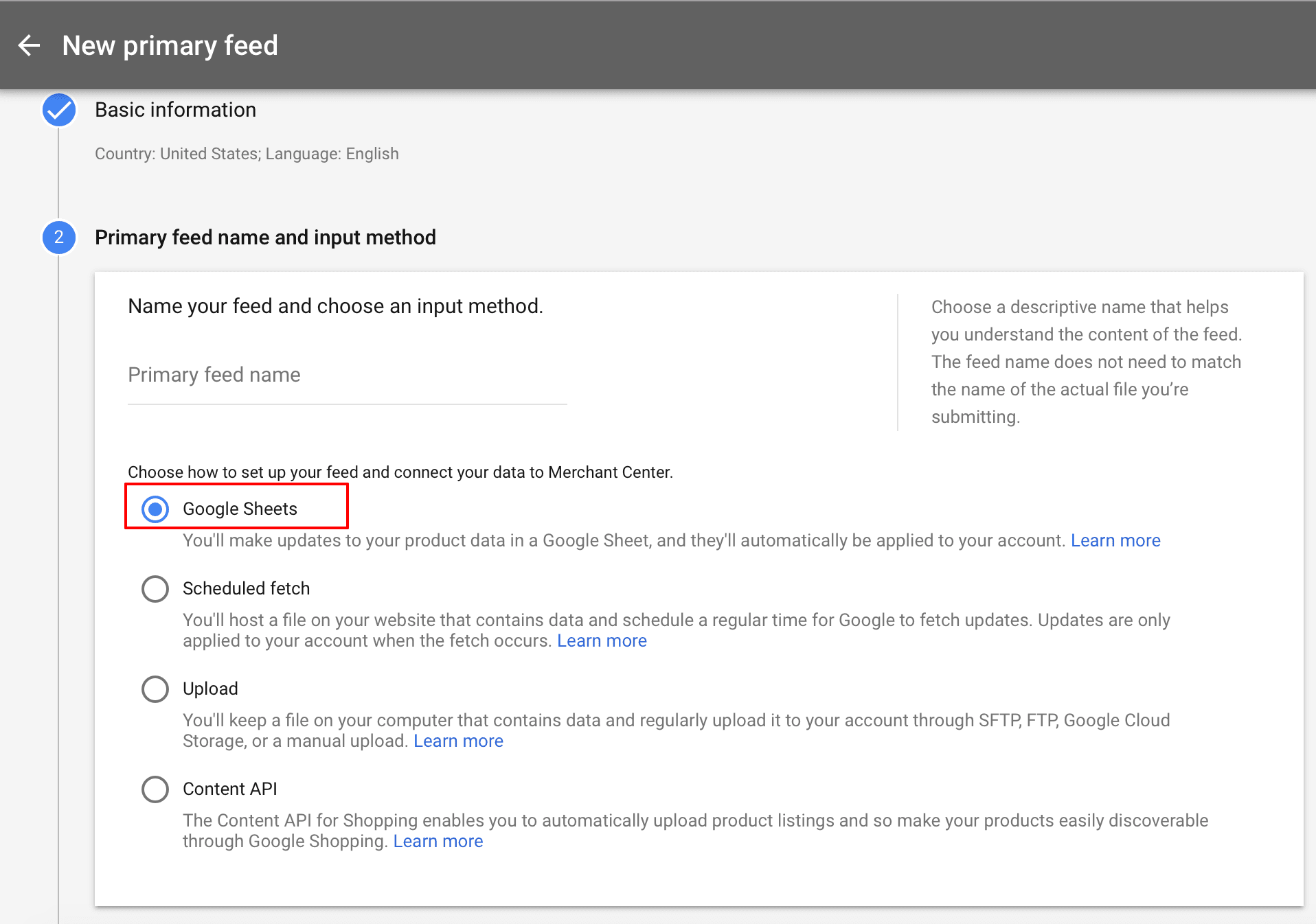Click the Scheduled fetch option label
Screen dimensions: 1316x924
click(246, 588)
